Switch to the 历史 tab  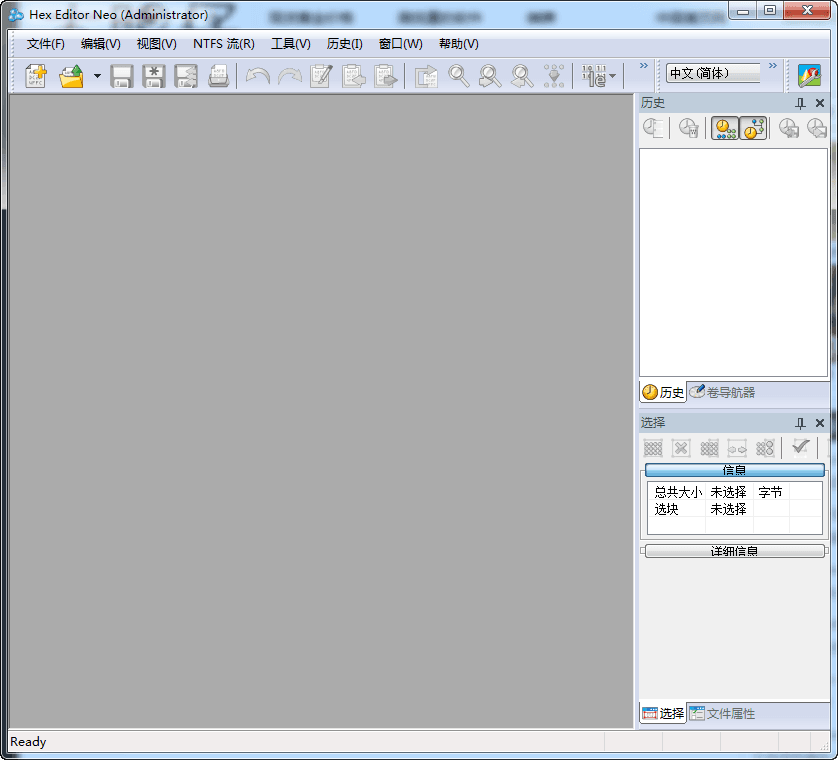pos(663,392)
